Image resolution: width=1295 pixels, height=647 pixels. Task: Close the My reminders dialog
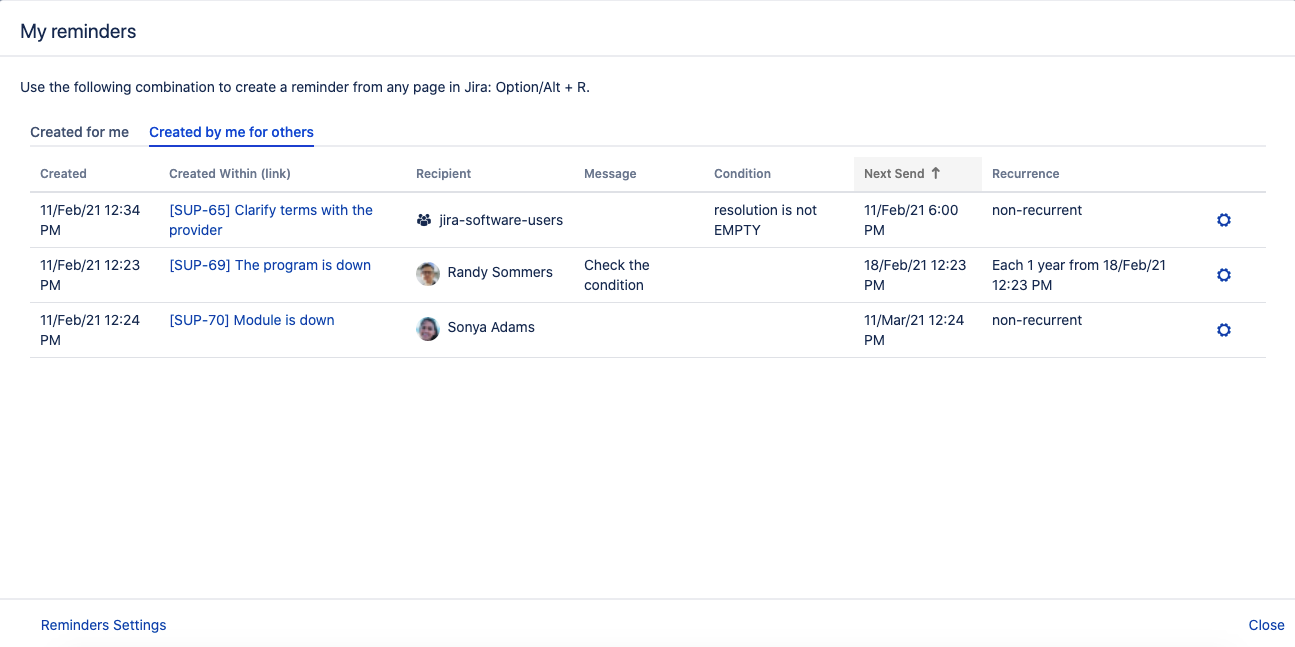click(x=1266, y=625)
